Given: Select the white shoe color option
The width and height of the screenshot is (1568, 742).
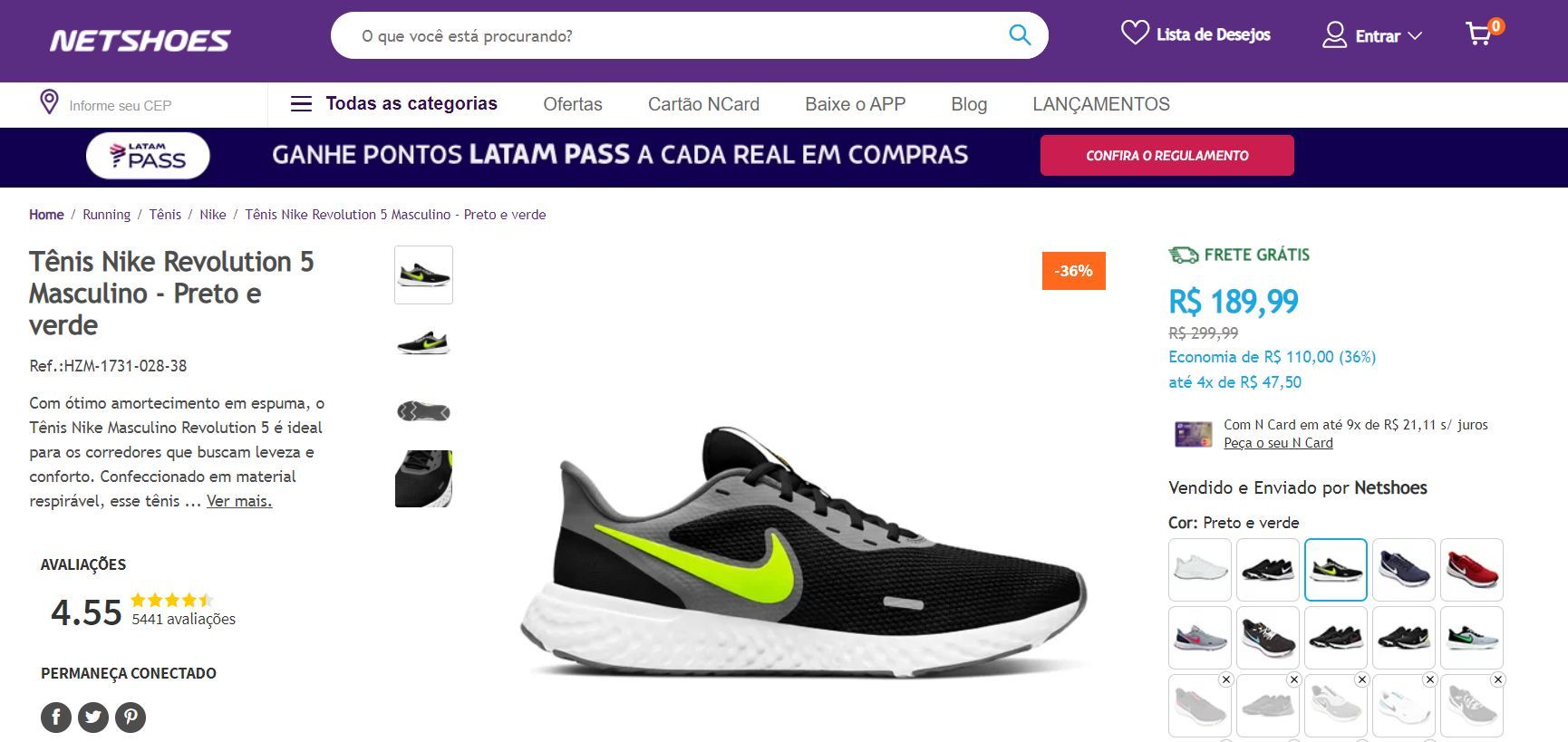Looking at the screenshot, I should 1200,570.
